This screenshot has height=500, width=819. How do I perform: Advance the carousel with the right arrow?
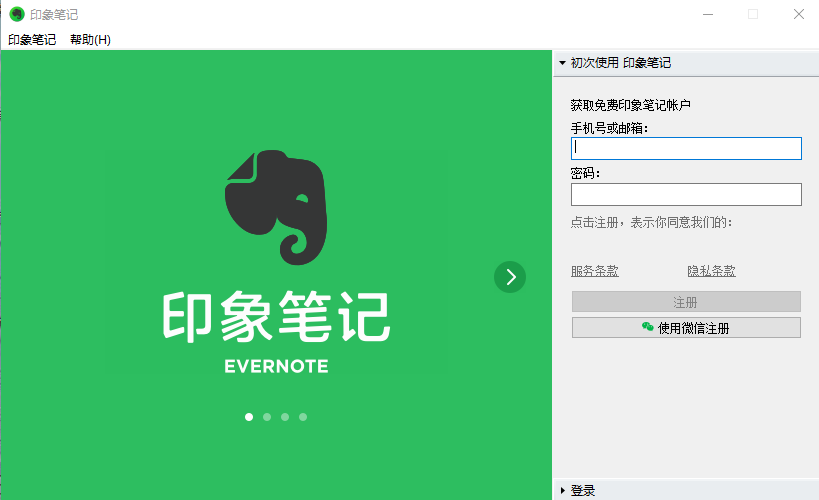tap(510, 277)
